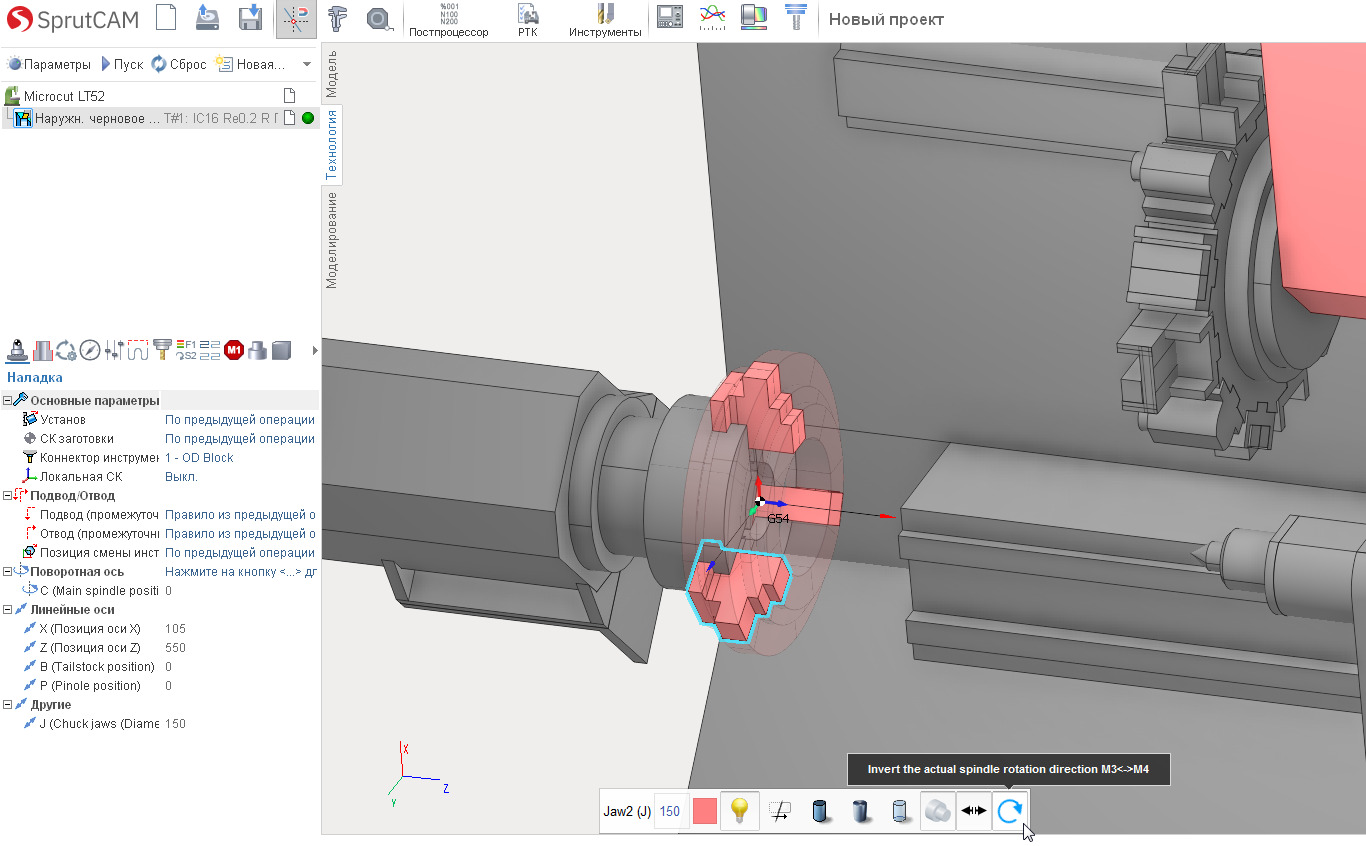
Task: Create a new project with blank page icon
Action: tap(166, 18)
